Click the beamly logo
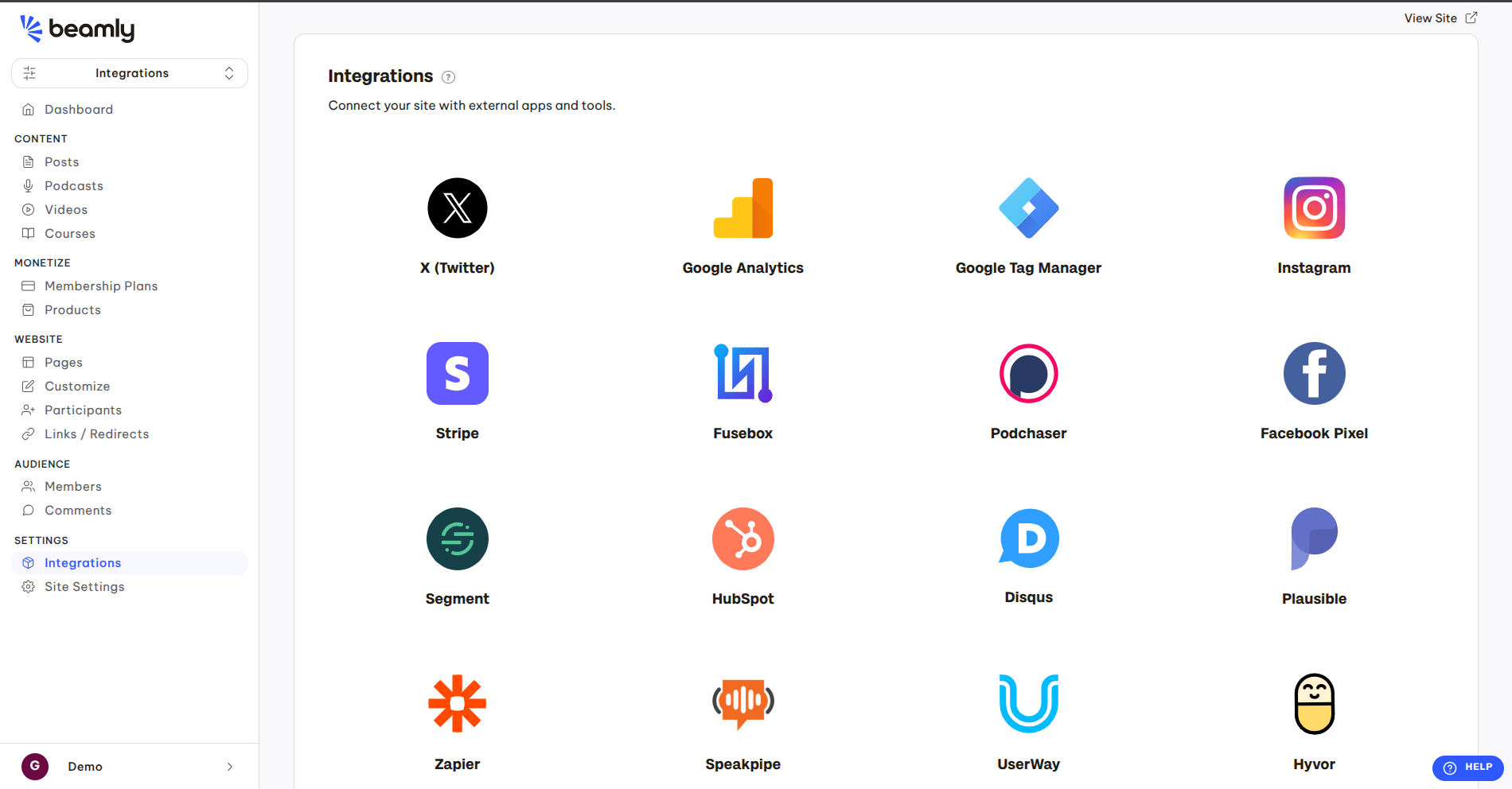The height and width of the screenshot is (789, 1512). [x=77, y=29]
